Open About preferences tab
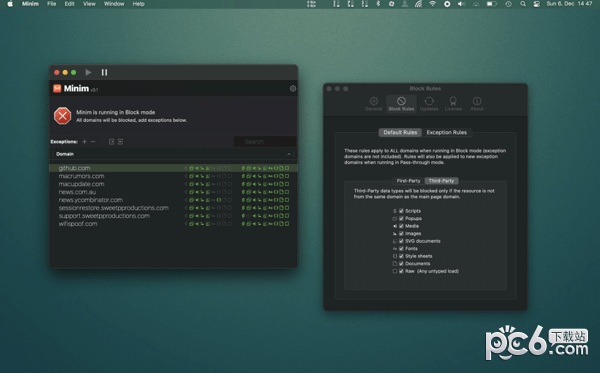600x373 pixels. pyautogui.click(x=477, y=104)
